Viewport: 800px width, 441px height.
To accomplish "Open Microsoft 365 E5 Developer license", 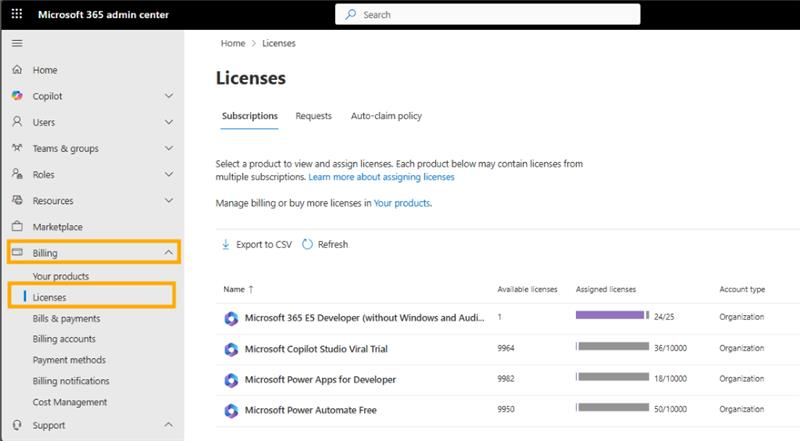I will pos(364,317).
